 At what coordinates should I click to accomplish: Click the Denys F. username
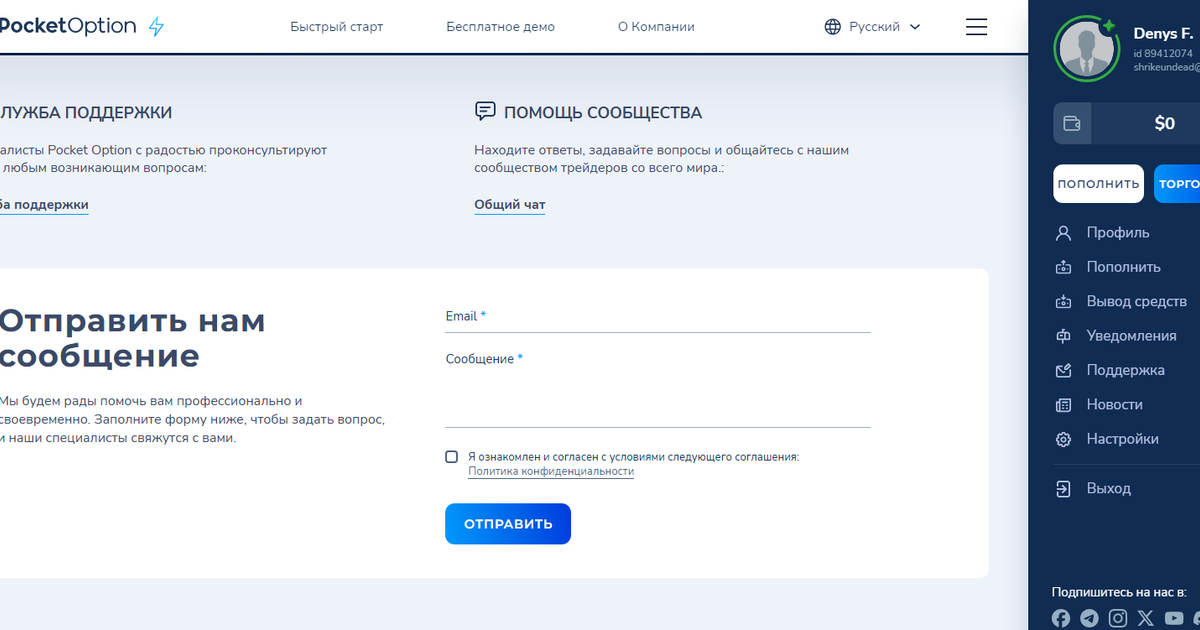tap(1163, 33)
